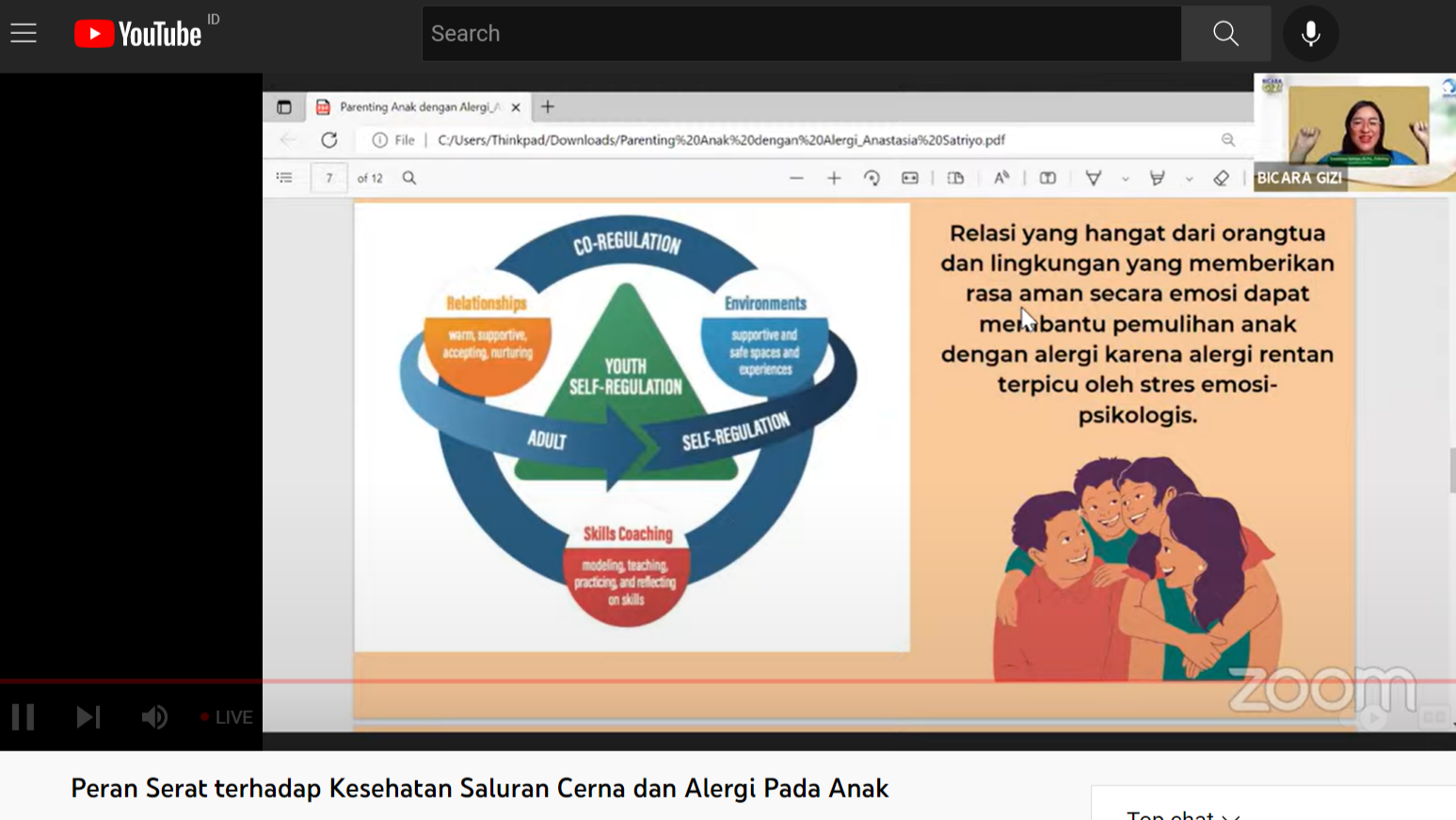Rotate the PDF page in viewer toolbar

(x=872, y=178)
